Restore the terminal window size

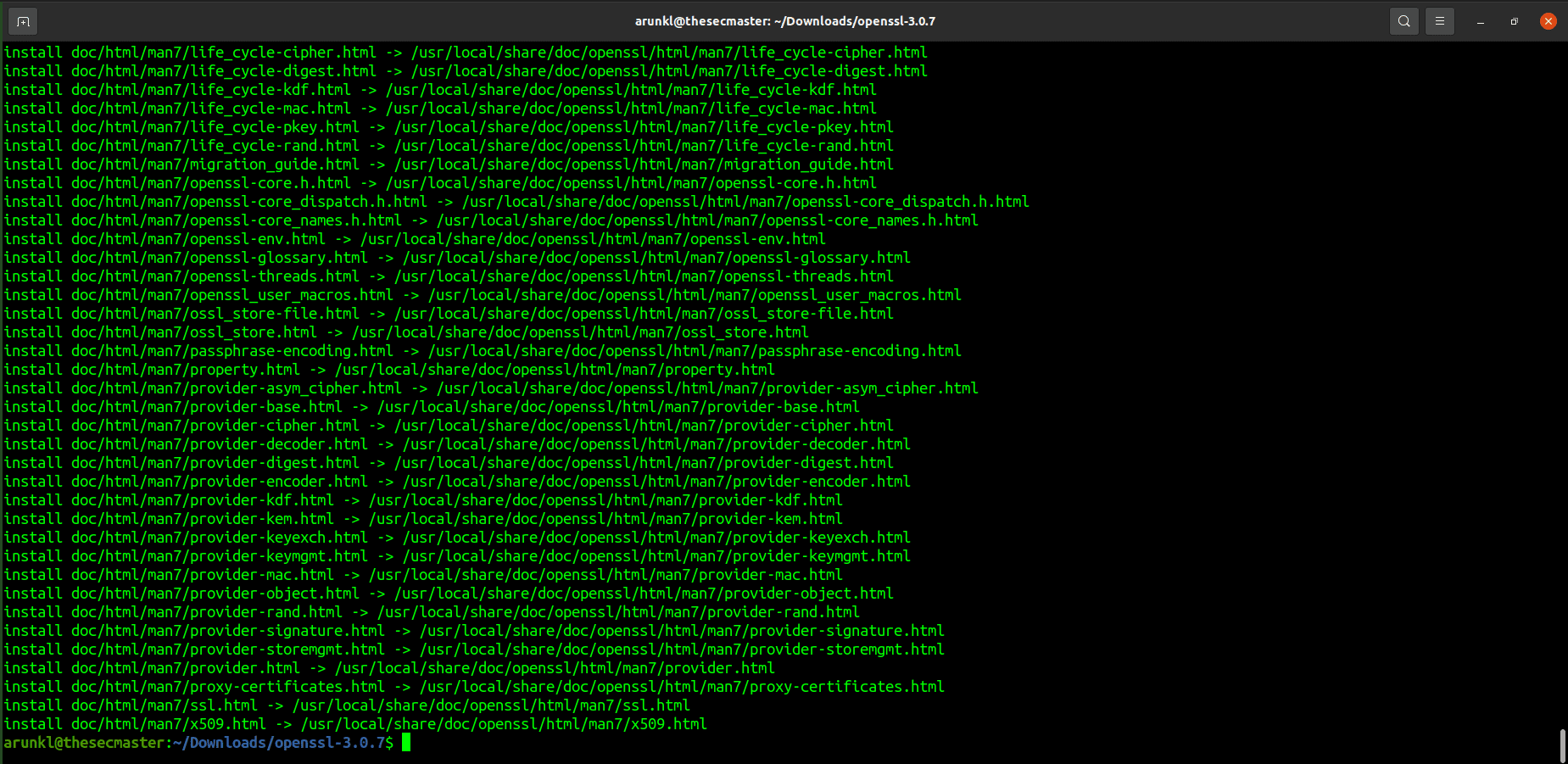1515,21
